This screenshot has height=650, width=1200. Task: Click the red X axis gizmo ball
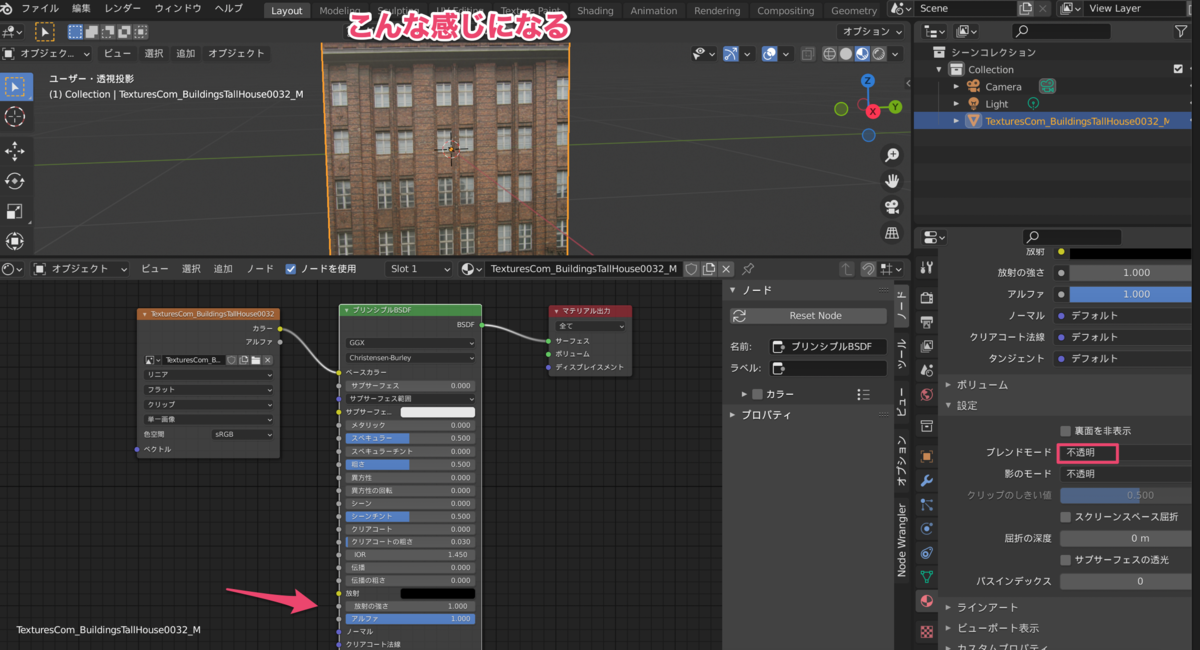point(873,111)
